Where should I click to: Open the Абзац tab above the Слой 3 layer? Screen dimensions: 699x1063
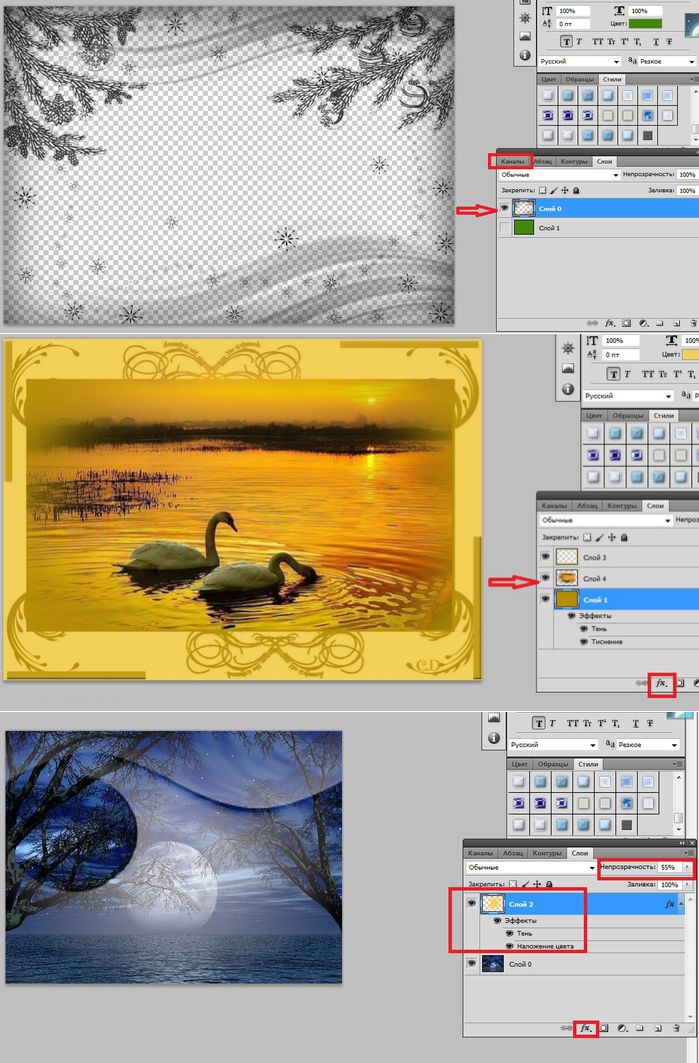[586, 506]
